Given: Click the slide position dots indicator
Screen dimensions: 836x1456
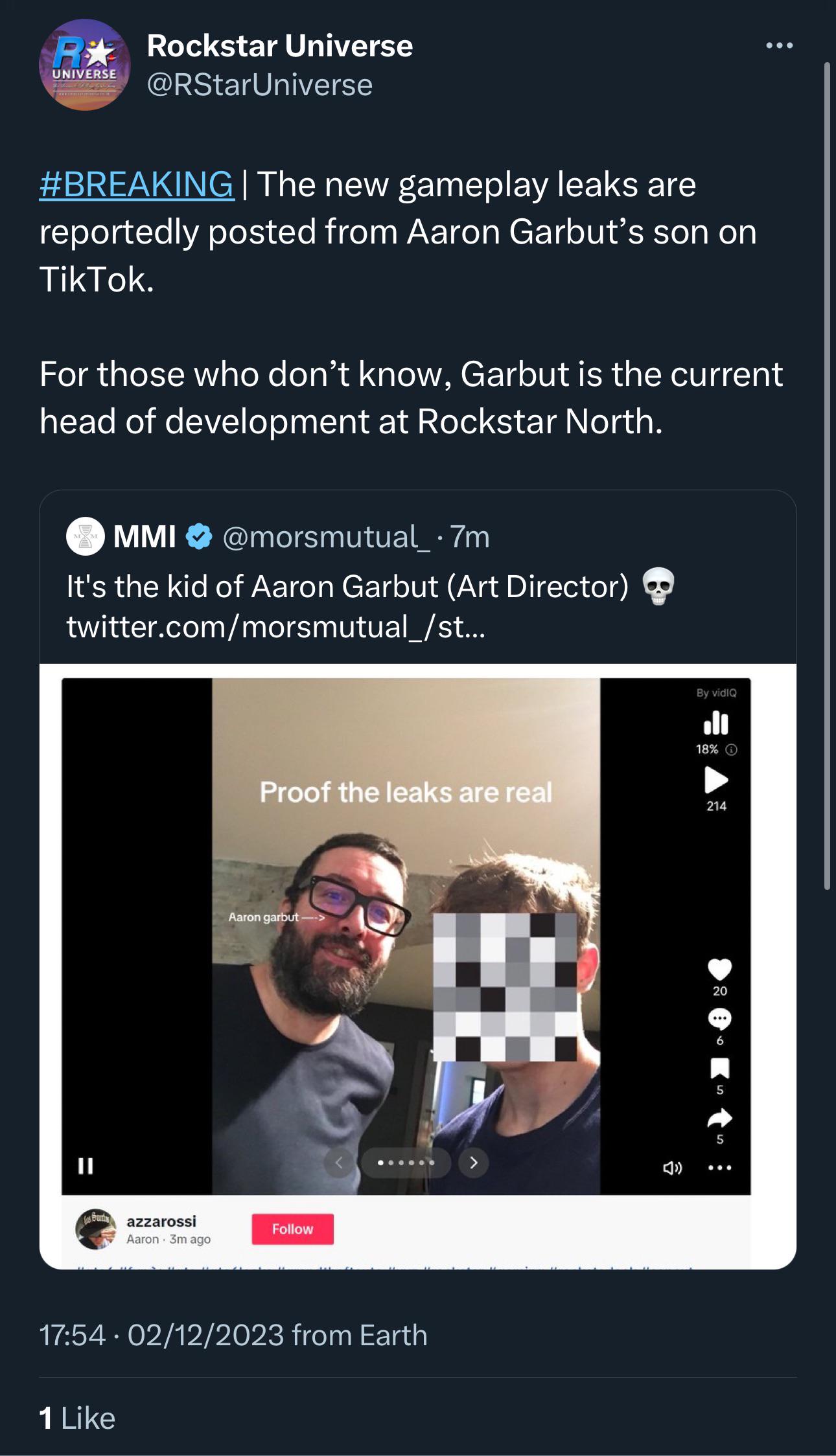Looking at the screenshot, I should (x=406, y=1163).
